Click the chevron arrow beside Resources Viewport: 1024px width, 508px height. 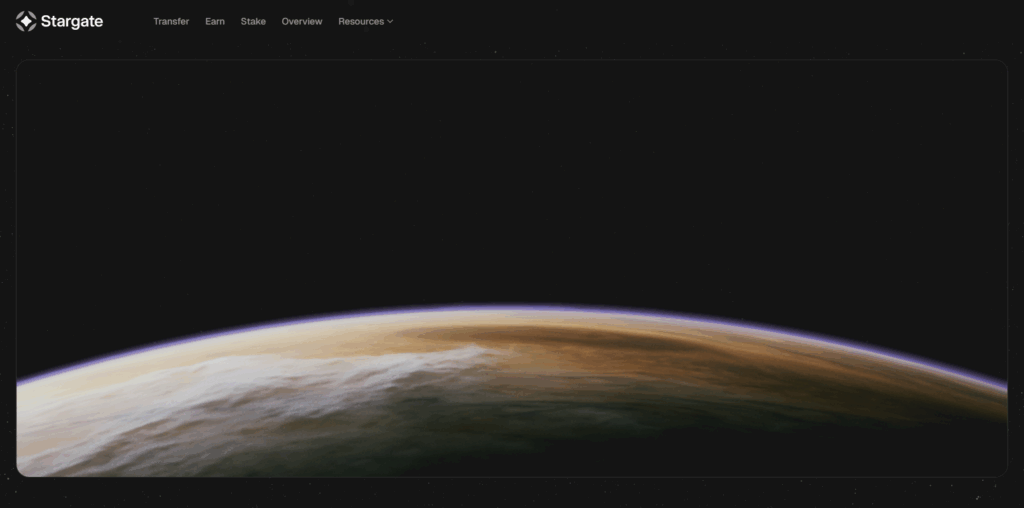[x=390, y=21]
